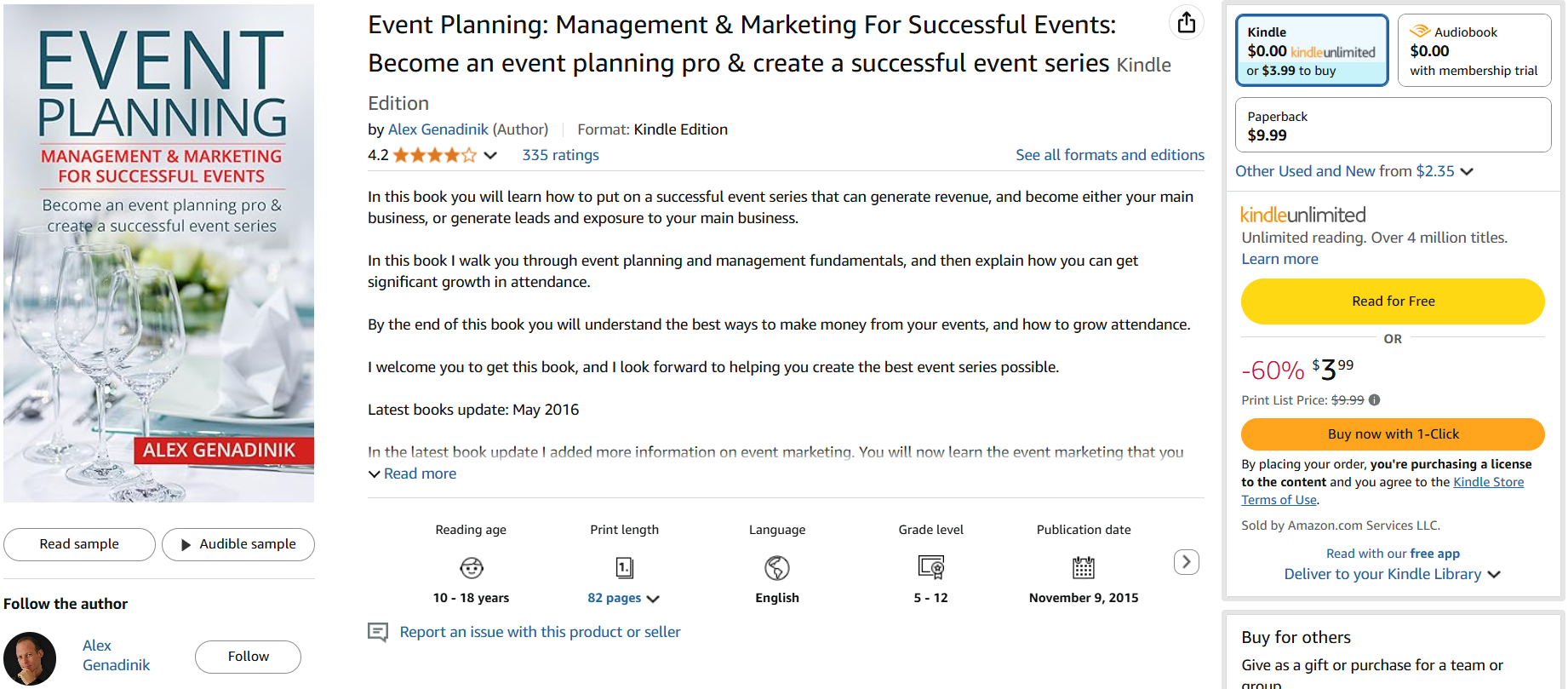Open Alex Genadinik author link in byline
Screen dimensions: 1568x689
point(438,129)
